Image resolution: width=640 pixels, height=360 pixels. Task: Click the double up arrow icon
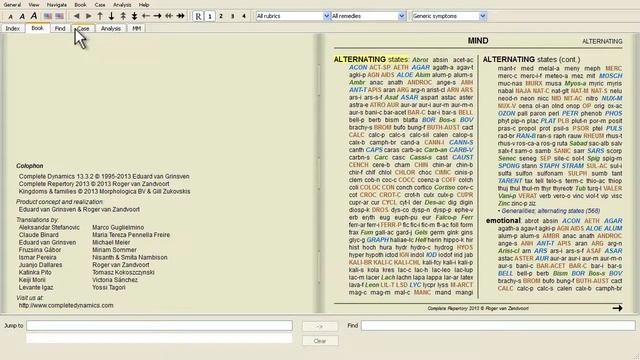pos(123,16)
